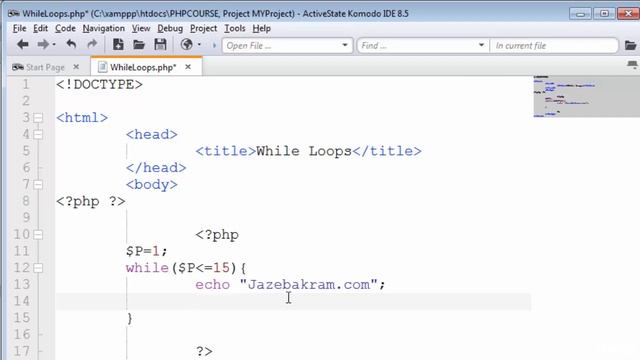This screenshot has height=360, width=640.
Task: Click the '$P=1;' statement on line 11
Action: [x=147, y=251]
